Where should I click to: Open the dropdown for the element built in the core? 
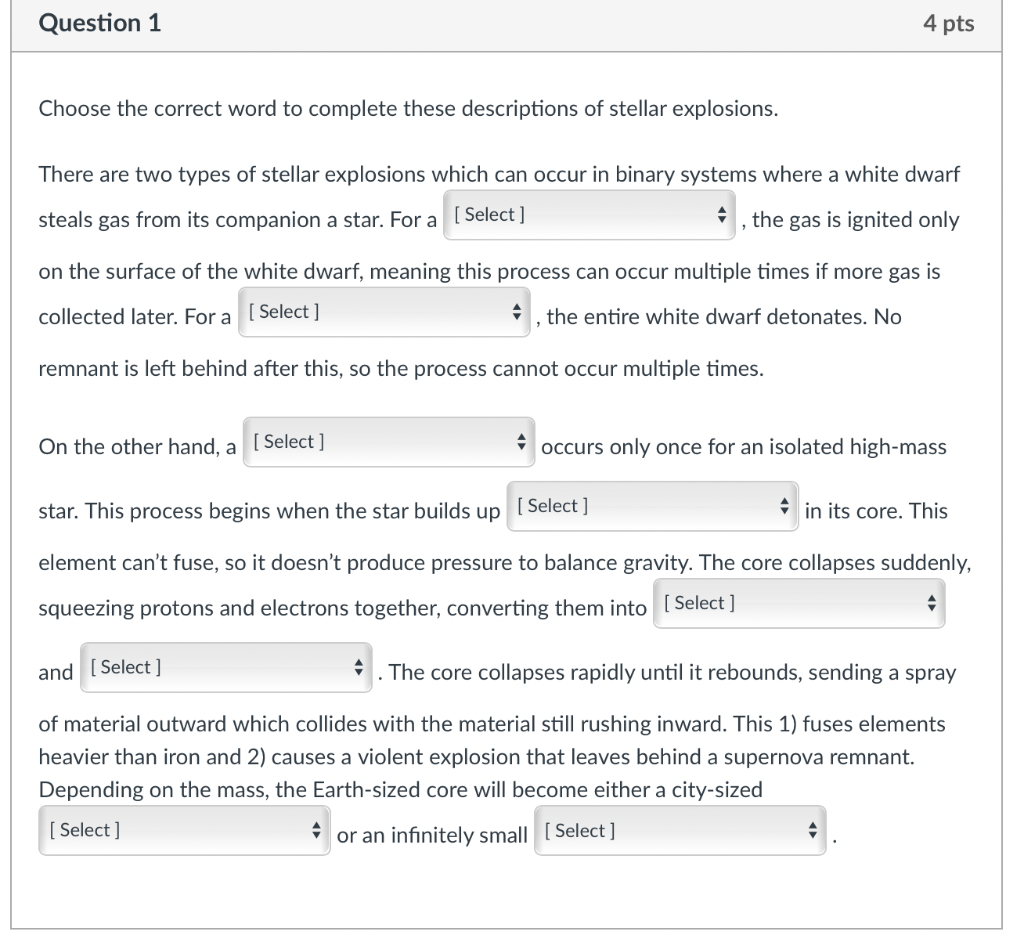pyautogui.click(x=652, y=506)
